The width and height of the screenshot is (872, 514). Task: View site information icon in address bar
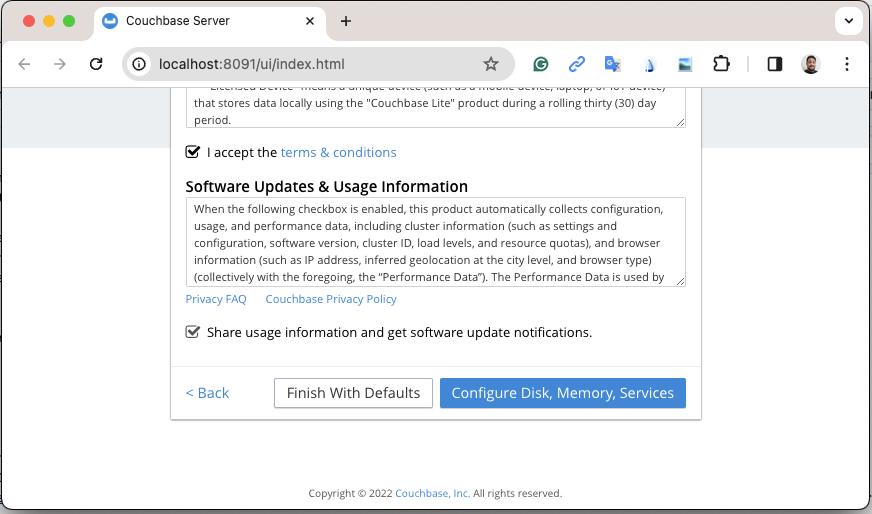click(139, 64)
